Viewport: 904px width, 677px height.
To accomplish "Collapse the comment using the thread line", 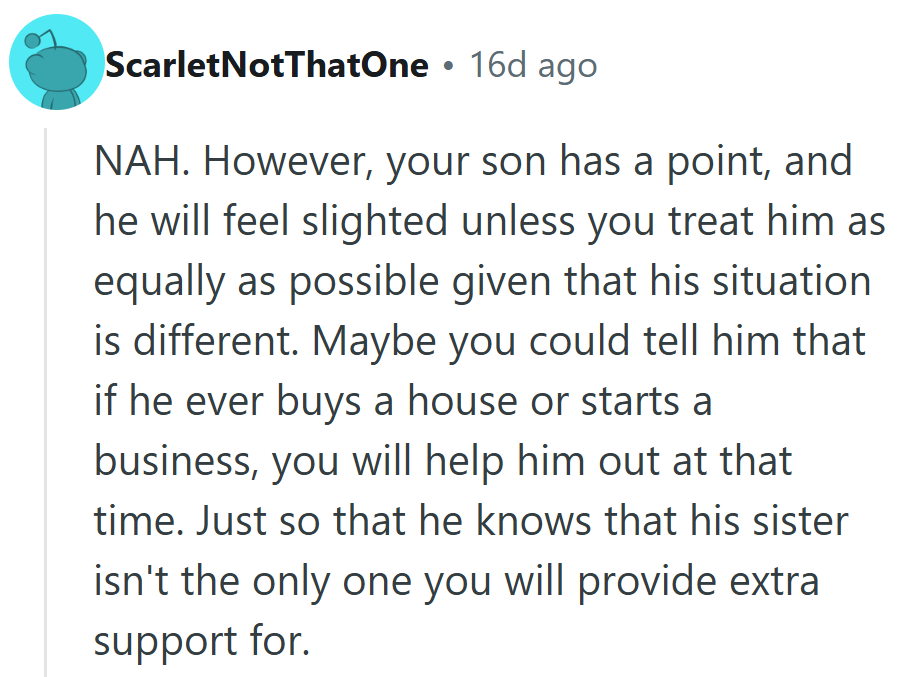I will tap(45, 400).
